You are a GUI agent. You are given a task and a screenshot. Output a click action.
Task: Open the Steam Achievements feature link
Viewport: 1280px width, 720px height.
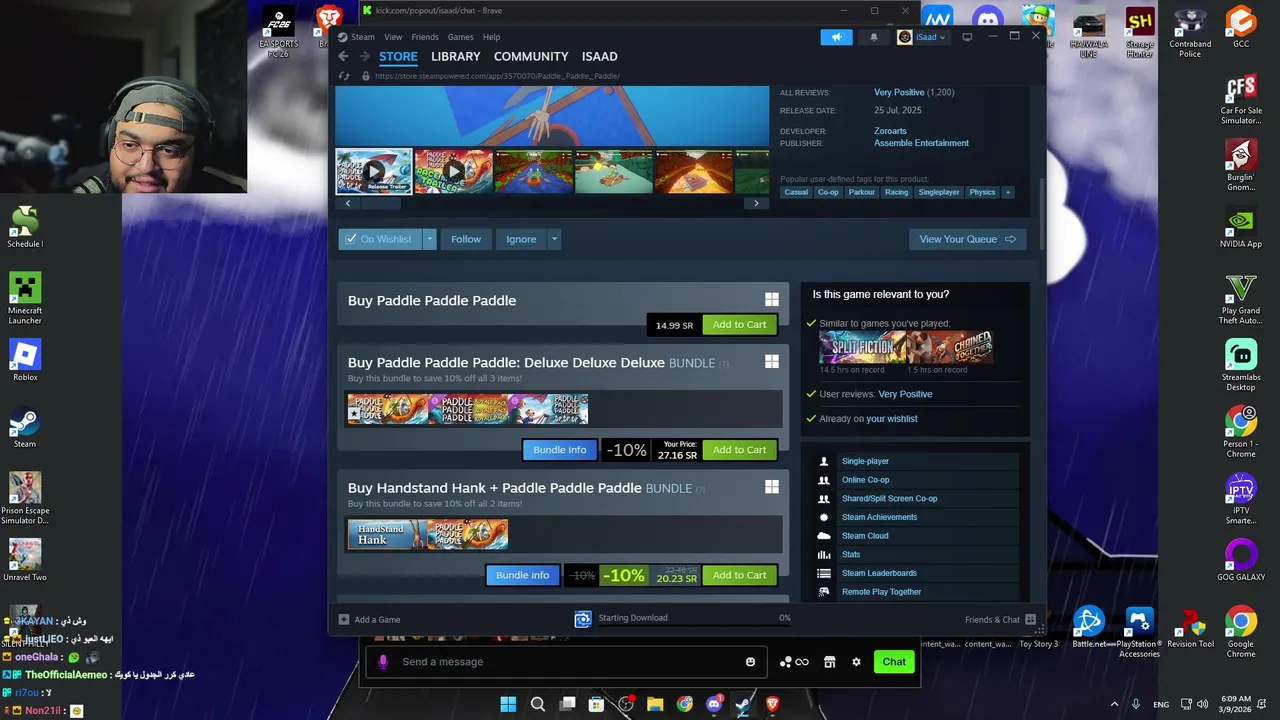click(879, 517)
